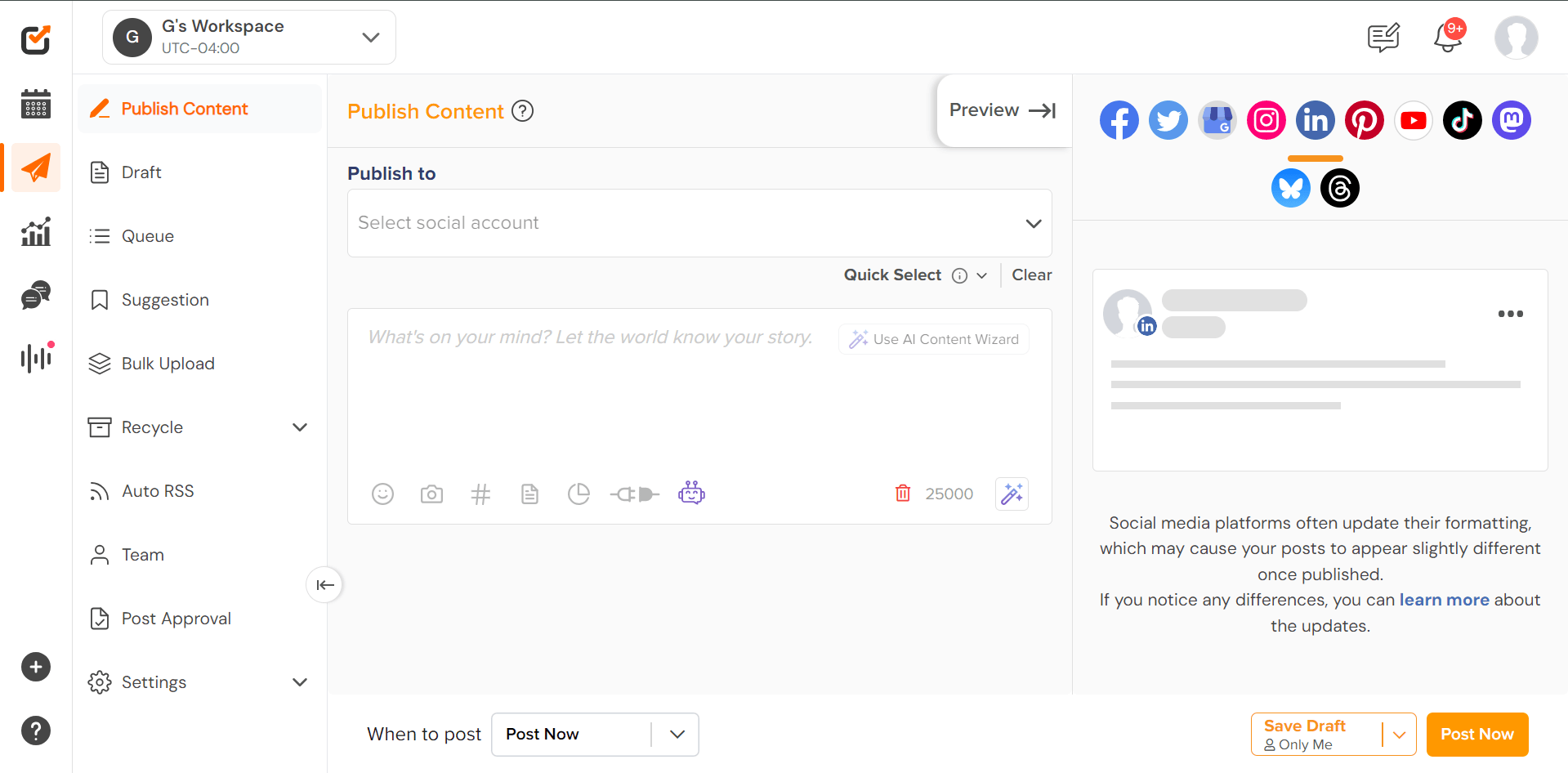1568x773 pixels.
Task: Open the conversations chat bubbles icon
Action: [x=36, y=295]
